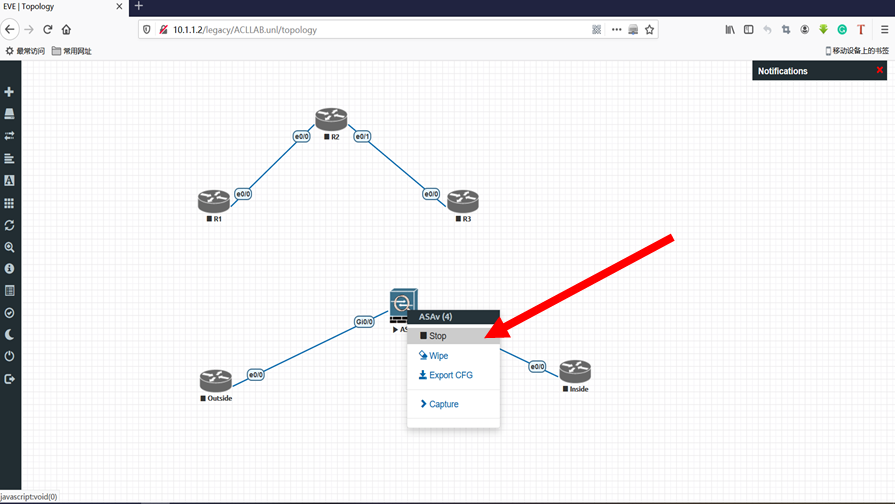Open the page actions three-dots menu
The width and height of the screenshot is (895, 504).
coord(616,30)
